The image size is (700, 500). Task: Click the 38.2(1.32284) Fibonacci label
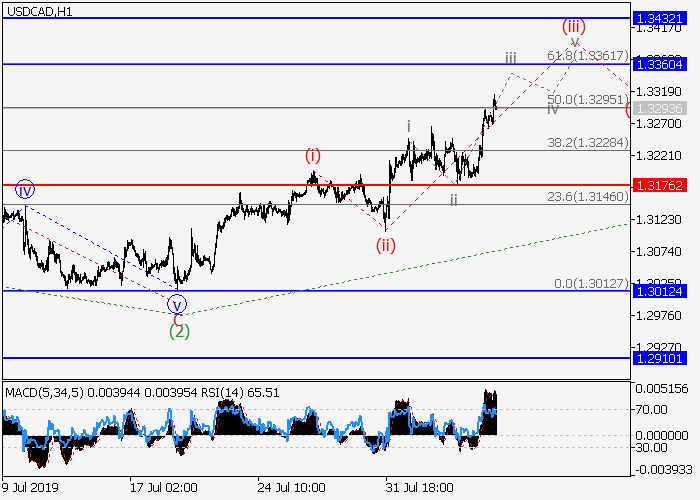586,143
